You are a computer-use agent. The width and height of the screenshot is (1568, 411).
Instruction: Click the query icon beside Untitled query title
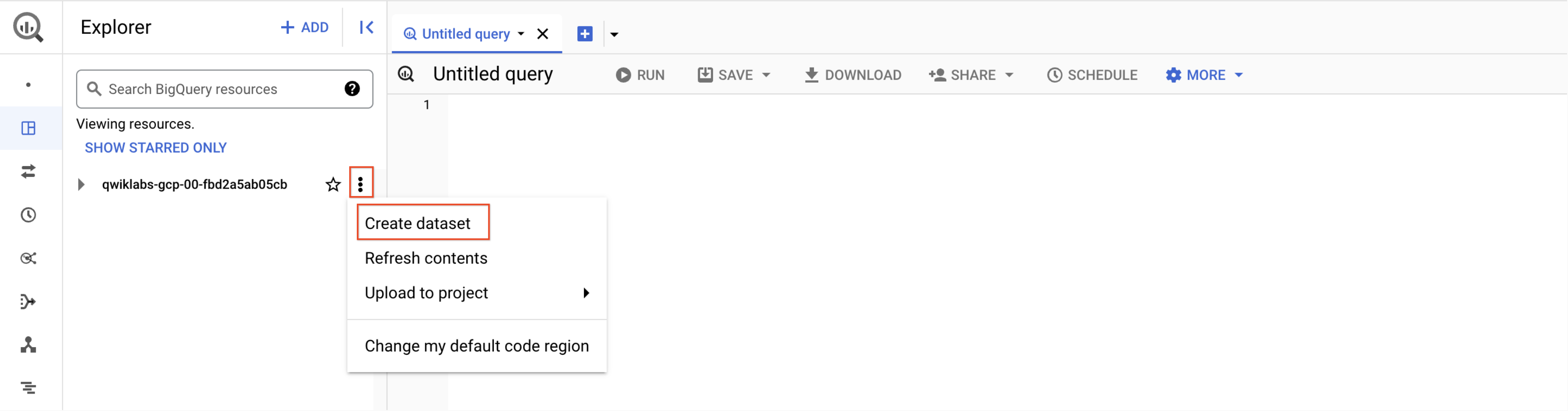[x=406, y=74]
